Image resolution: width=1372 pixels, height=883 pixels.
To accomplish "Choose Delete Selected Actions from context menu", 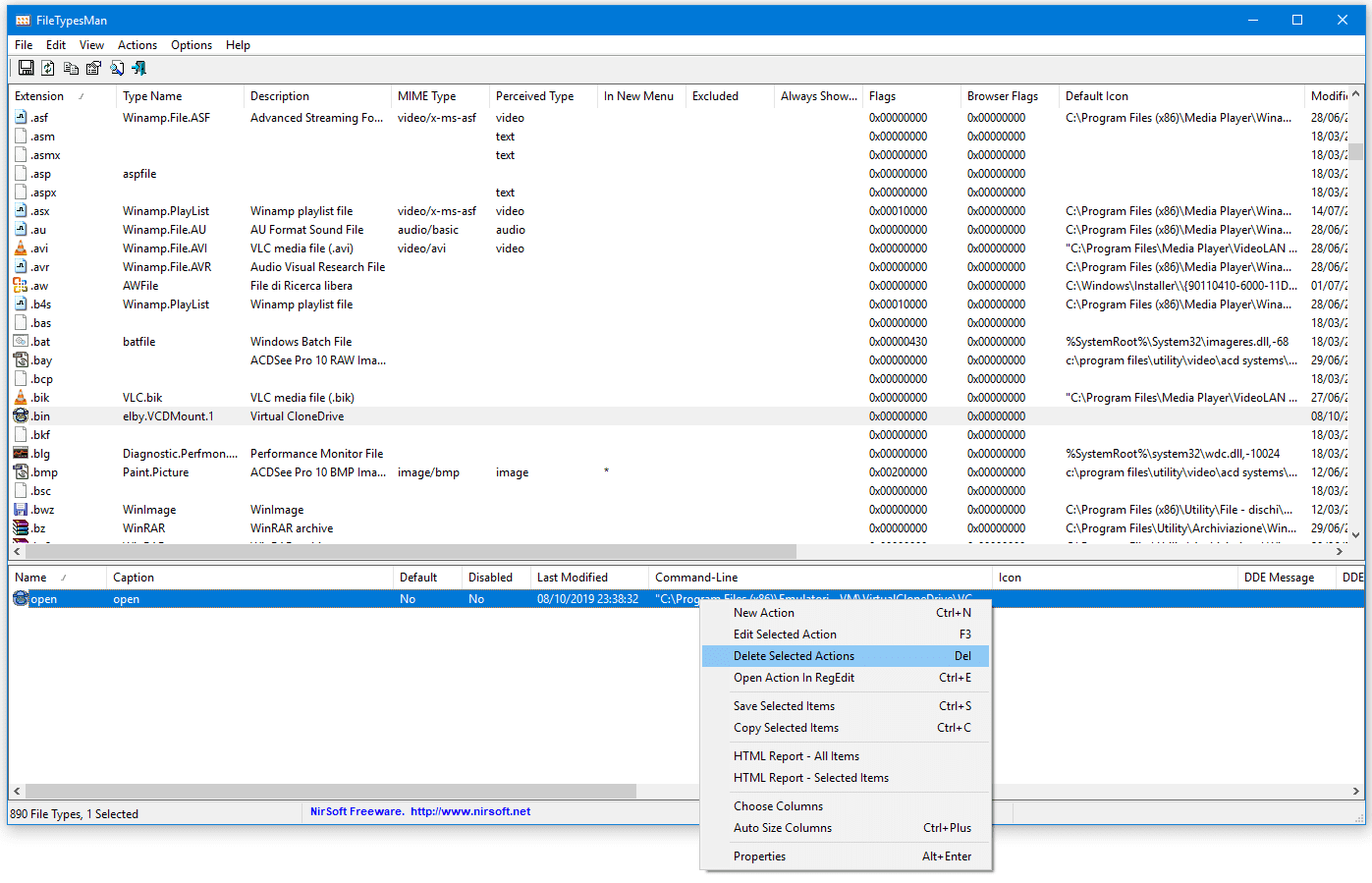I will (x=794, y=656).
